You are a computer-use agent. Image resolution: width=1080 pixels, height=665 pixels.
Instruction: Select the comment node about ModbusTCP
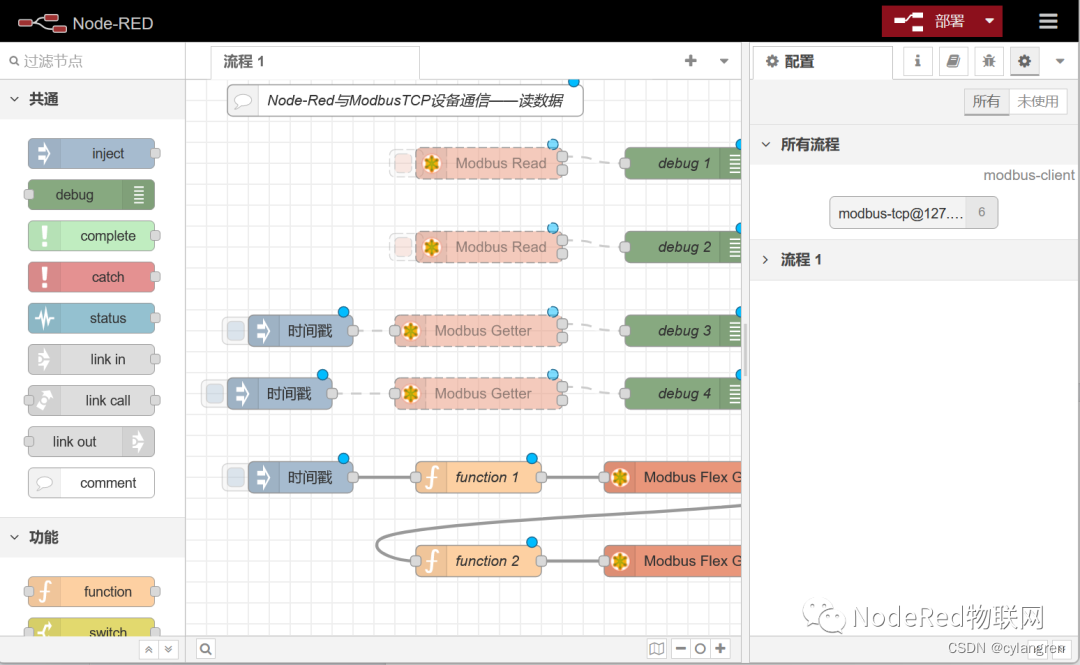[405, 101]
